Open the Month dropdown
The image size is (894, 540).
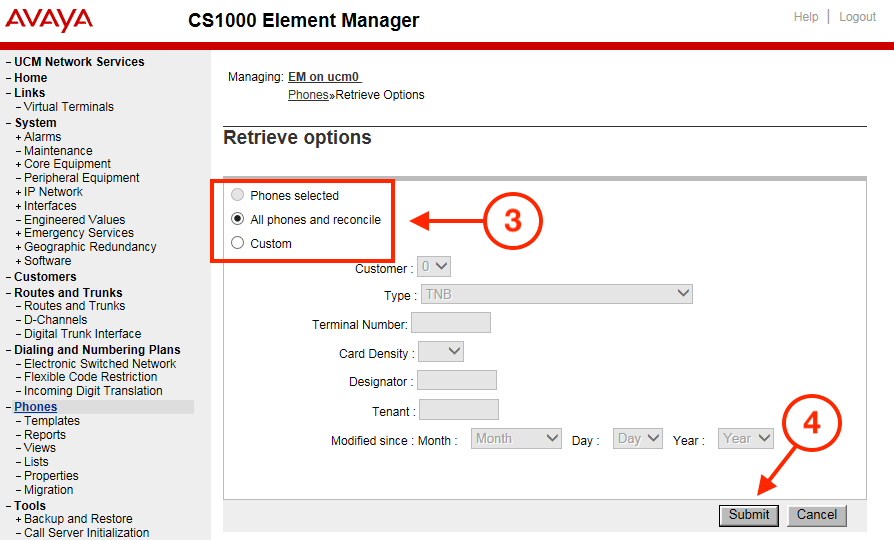pos(516,439)
